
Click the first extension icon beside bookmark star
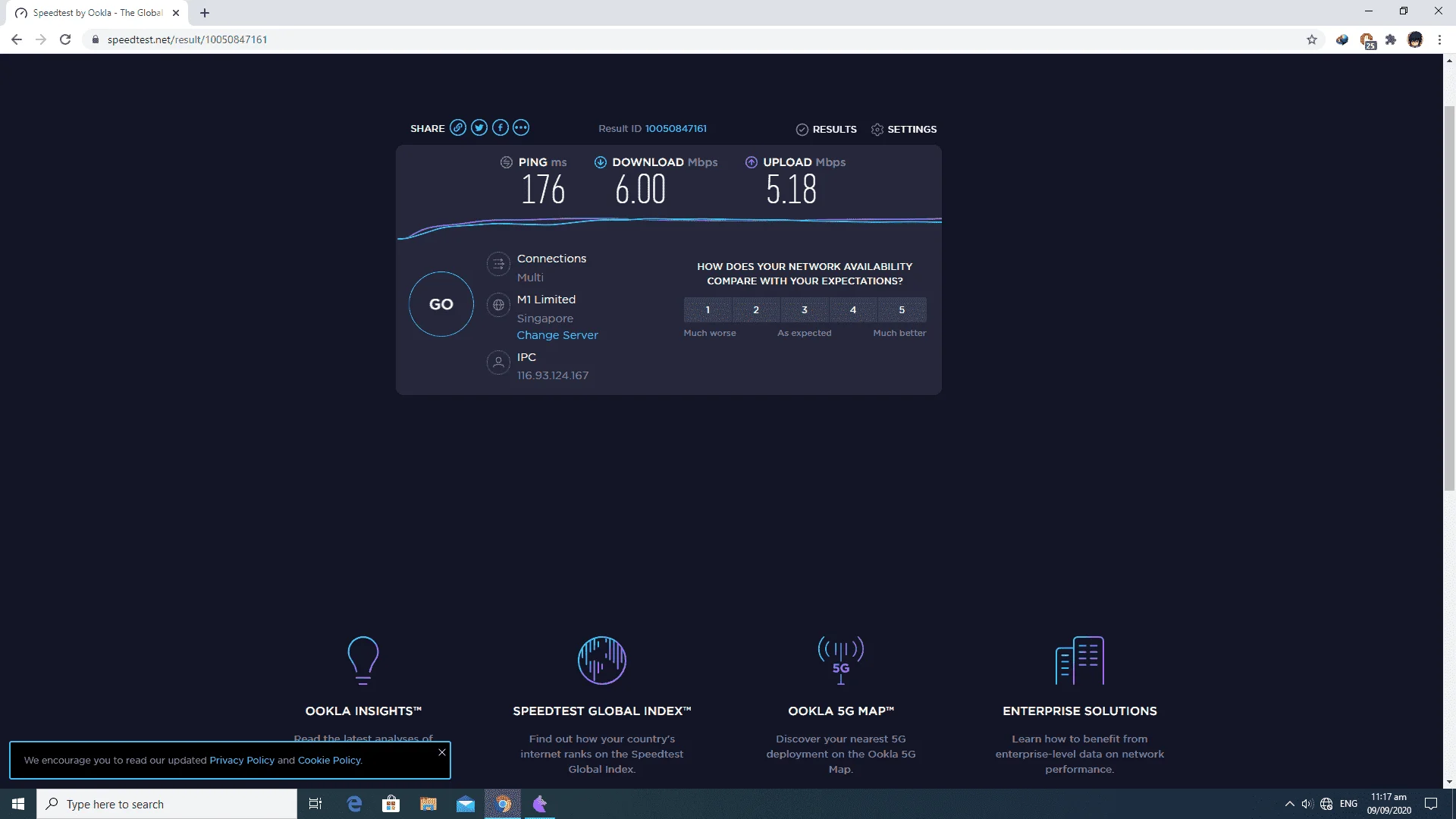coord(1342,39)
